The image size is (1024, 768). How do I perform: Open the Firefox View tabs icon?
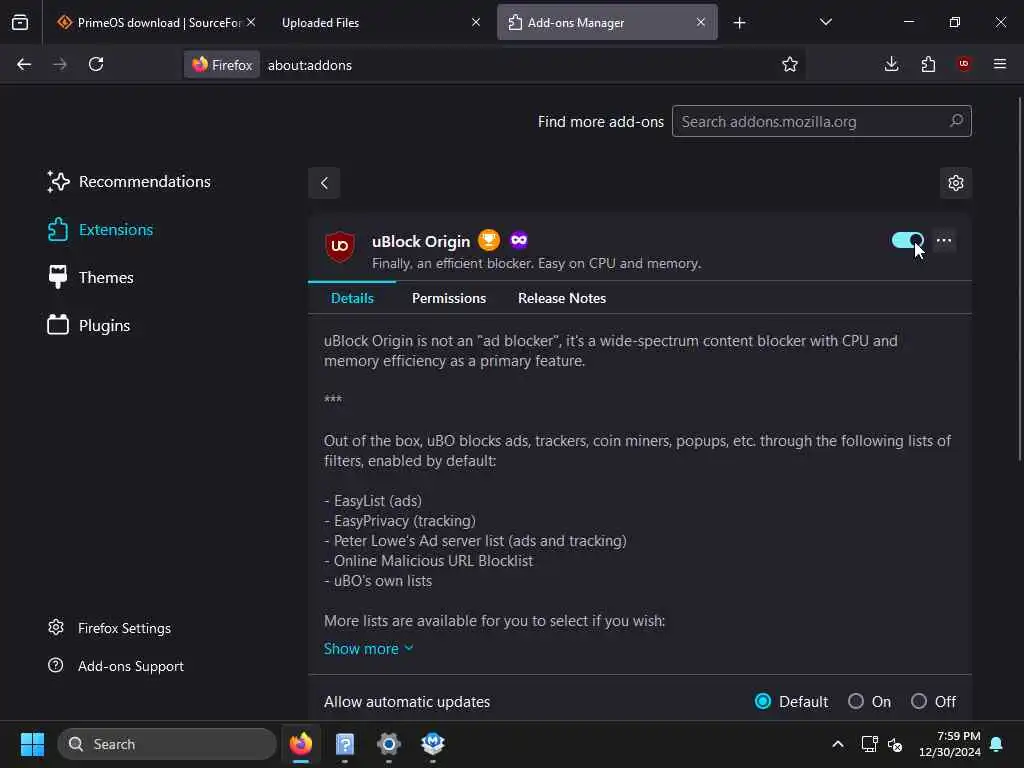[20, 23]
